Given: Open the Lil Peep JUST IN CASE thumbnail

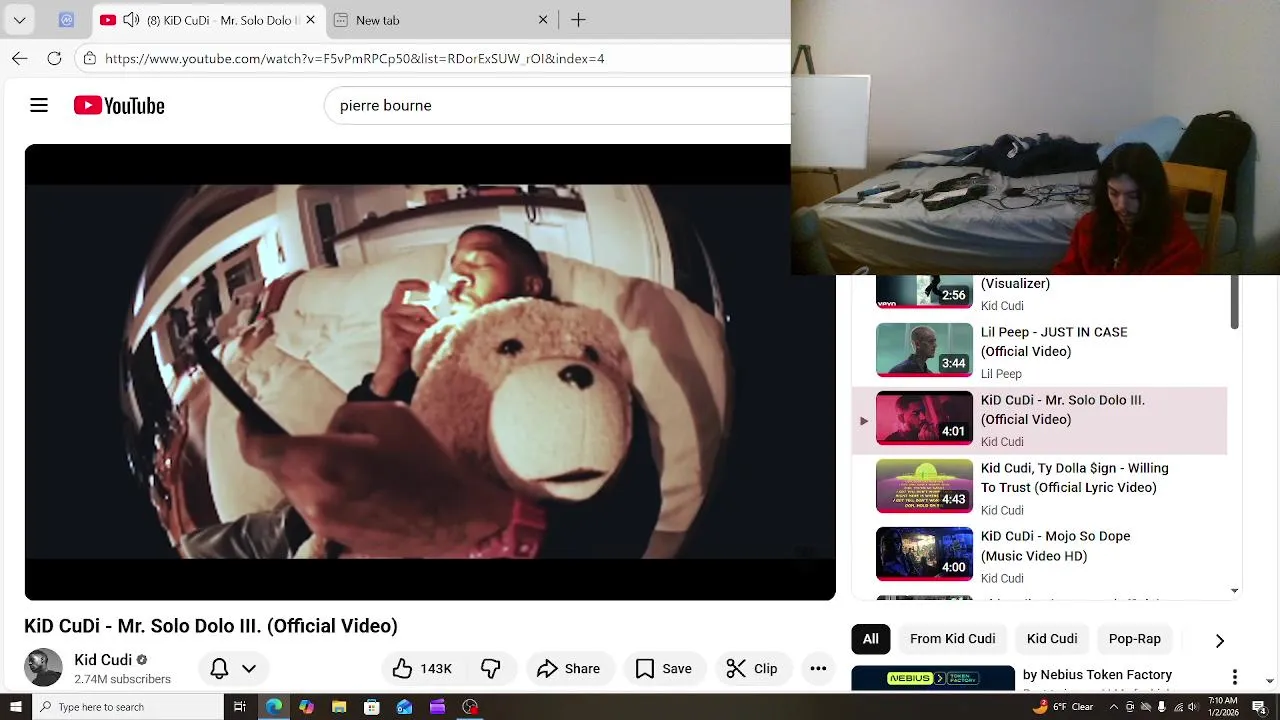Looking at the screenshot, I should [924, 349].
